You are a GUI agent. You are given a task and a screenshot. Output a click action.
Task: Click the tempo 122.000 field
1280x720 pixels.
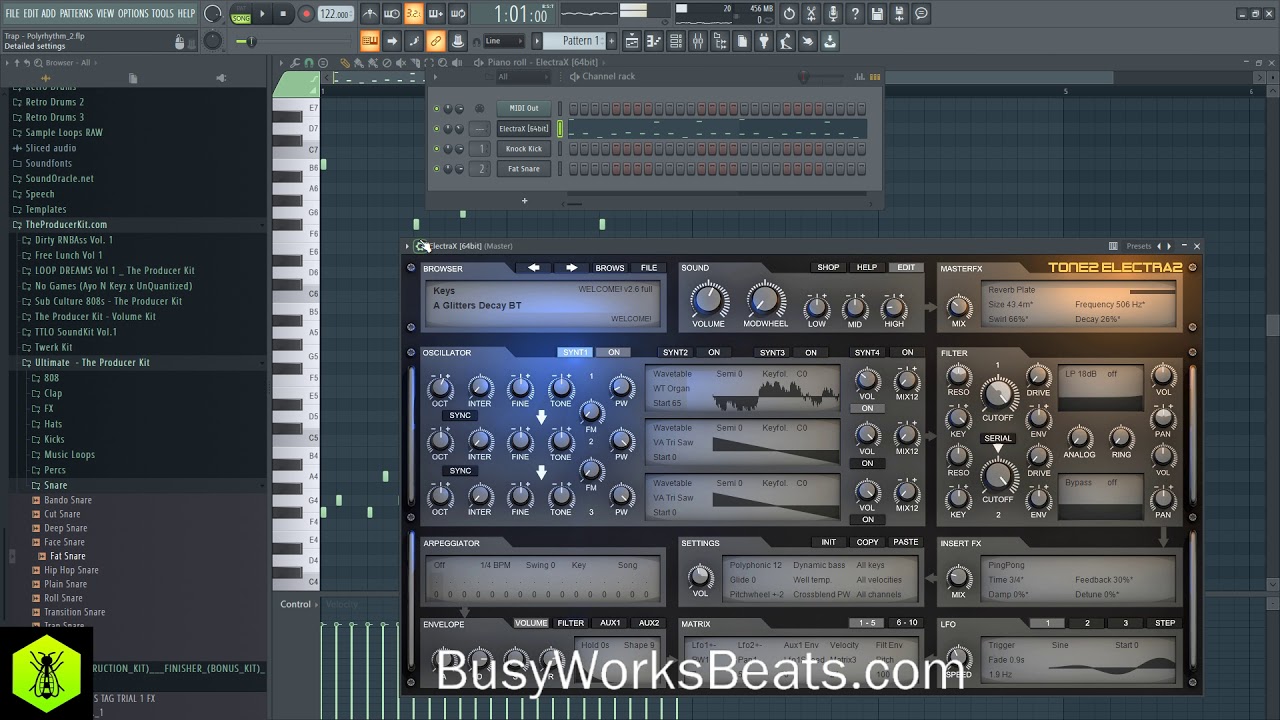[x=336, y=14]
